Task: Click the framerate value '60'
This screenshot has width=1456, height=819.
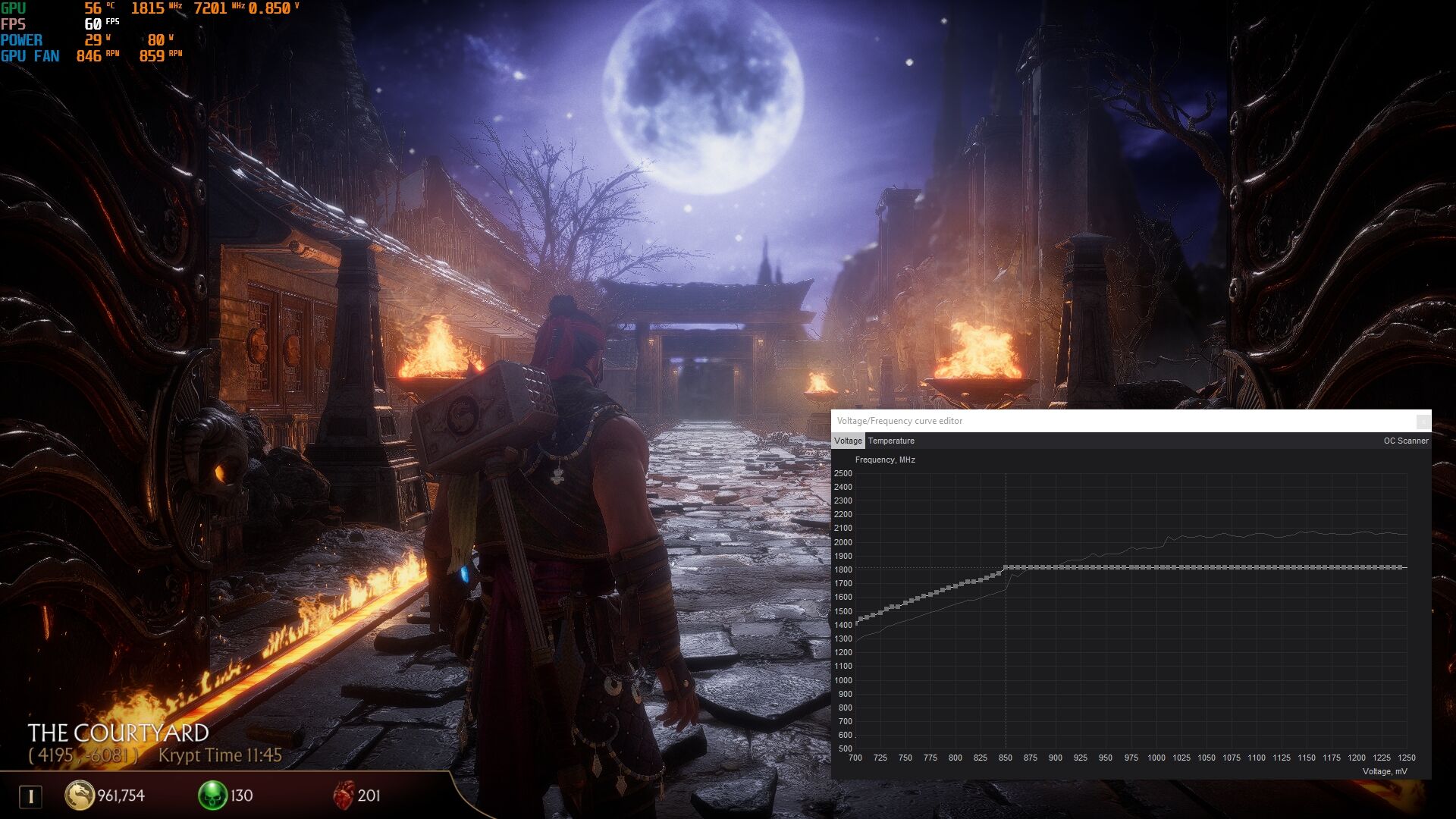Action: (93, 24)
